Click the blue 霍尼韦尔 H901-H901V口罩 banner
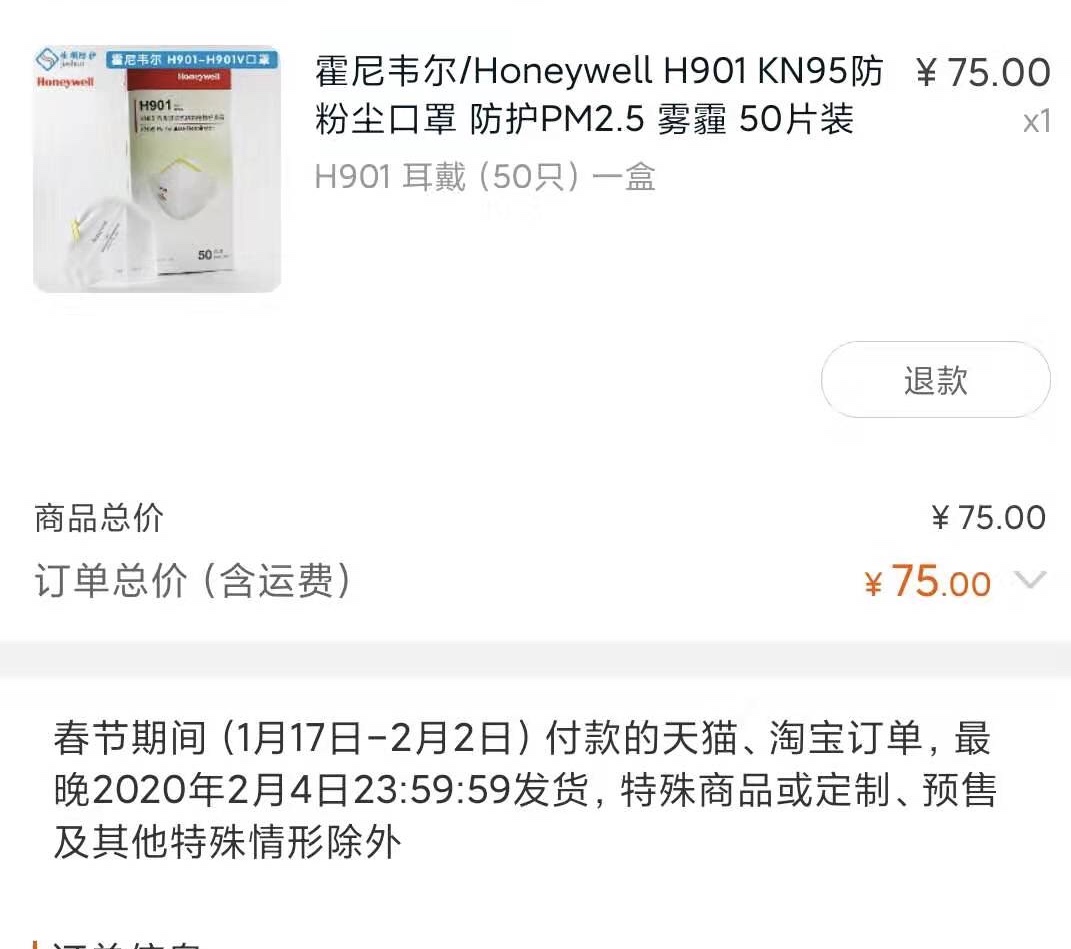 coord(192,59)
